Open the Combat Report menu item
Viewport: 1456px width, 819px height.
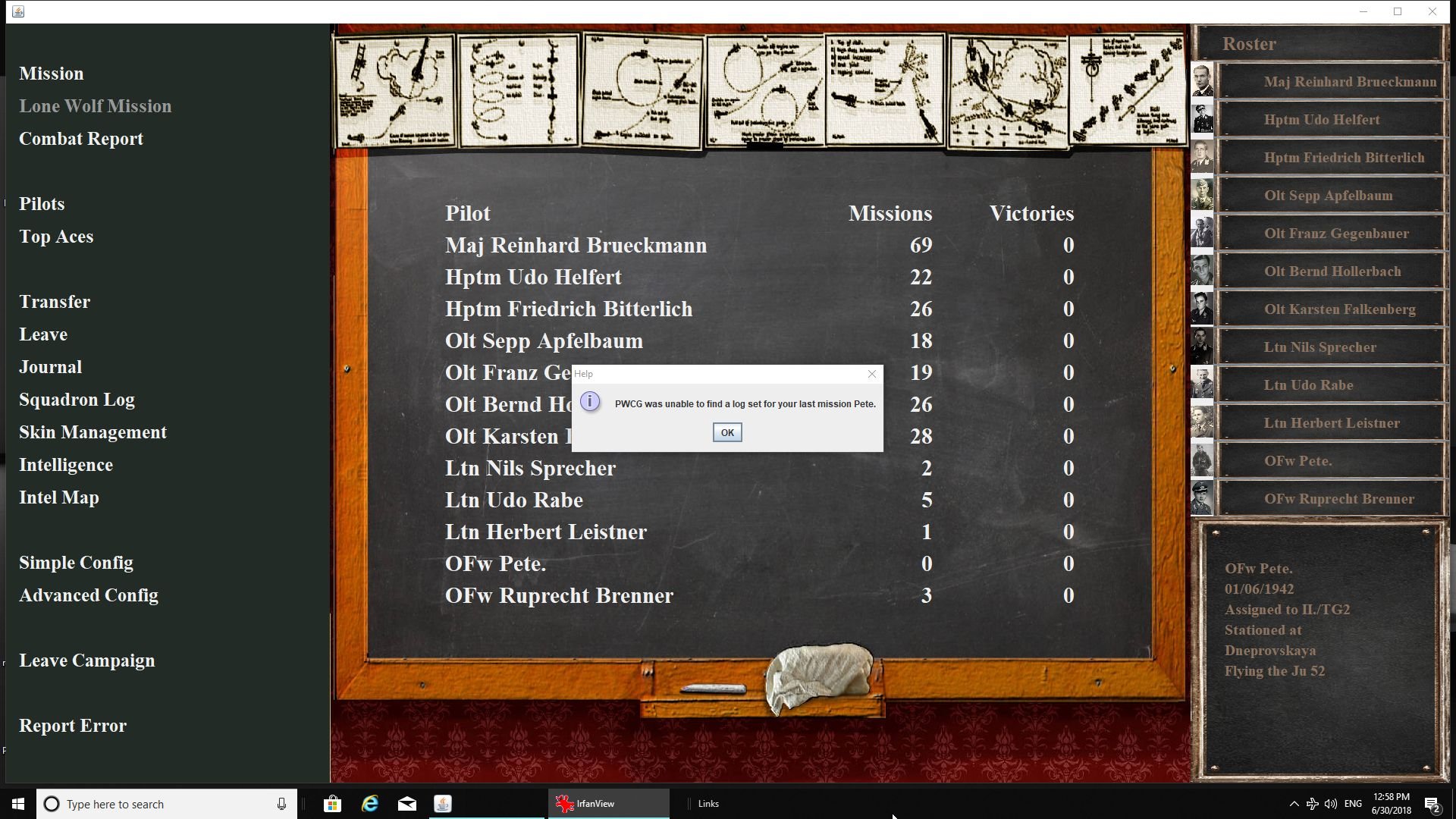pos(81,139)
